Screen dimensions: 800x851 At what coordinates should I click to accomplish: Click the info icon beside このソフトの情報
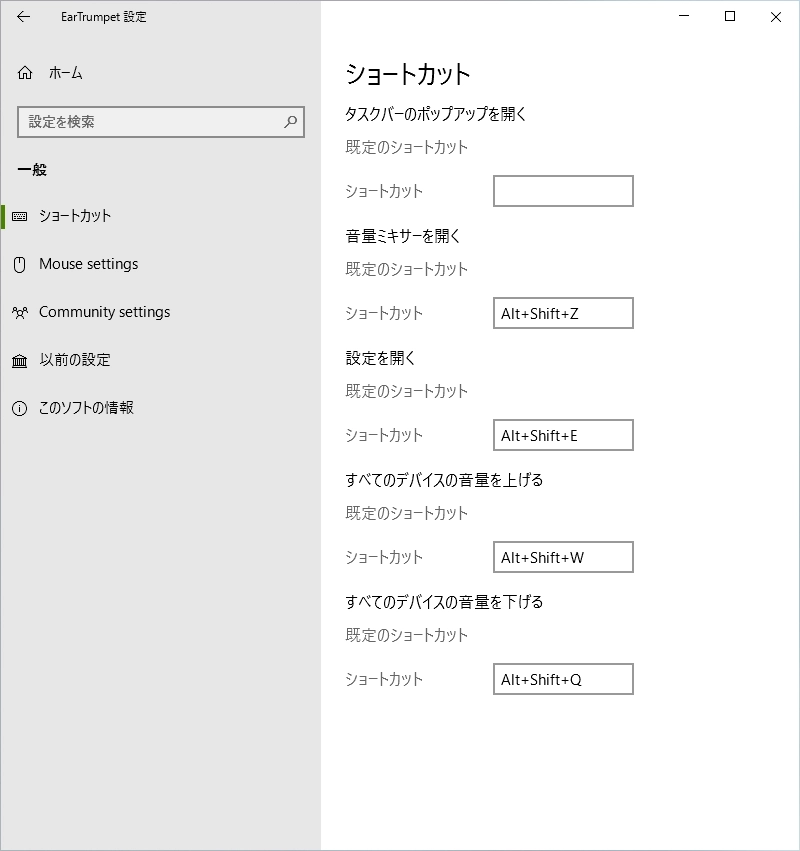(x=19, y=408)
